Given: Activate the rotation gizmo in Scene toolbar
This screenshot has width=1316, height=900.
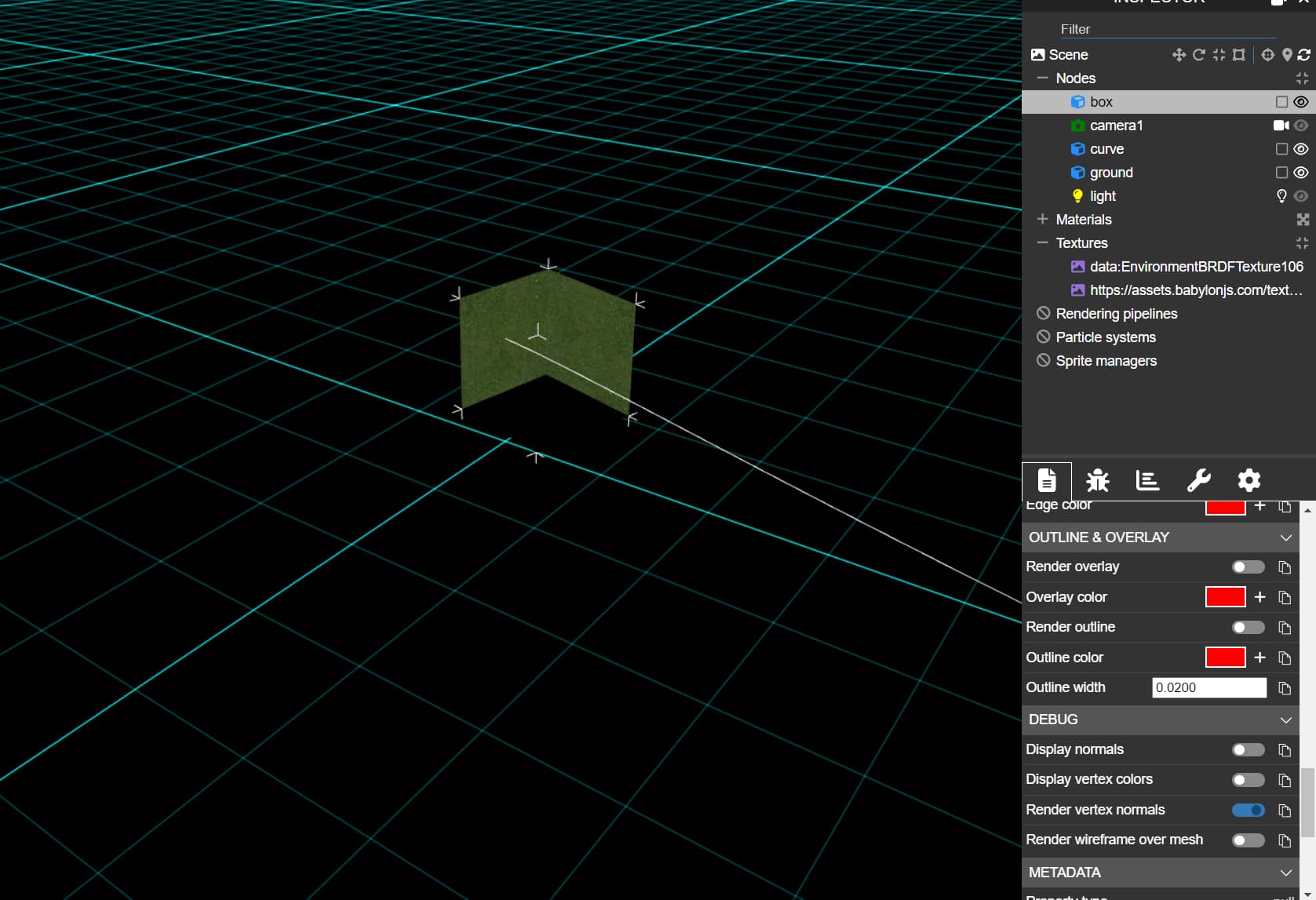Looking at the screenshot, I should (1199, 55).
